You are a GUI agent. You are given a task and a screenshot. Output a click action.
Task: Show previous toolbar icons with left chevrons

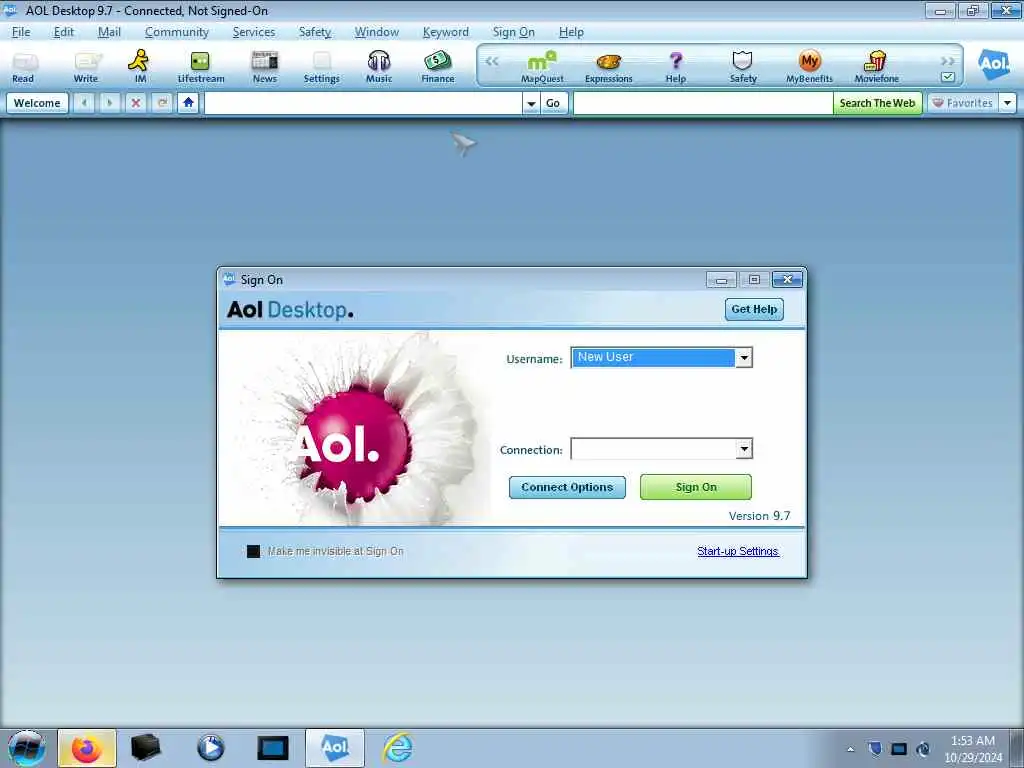(x=492, y=61)
